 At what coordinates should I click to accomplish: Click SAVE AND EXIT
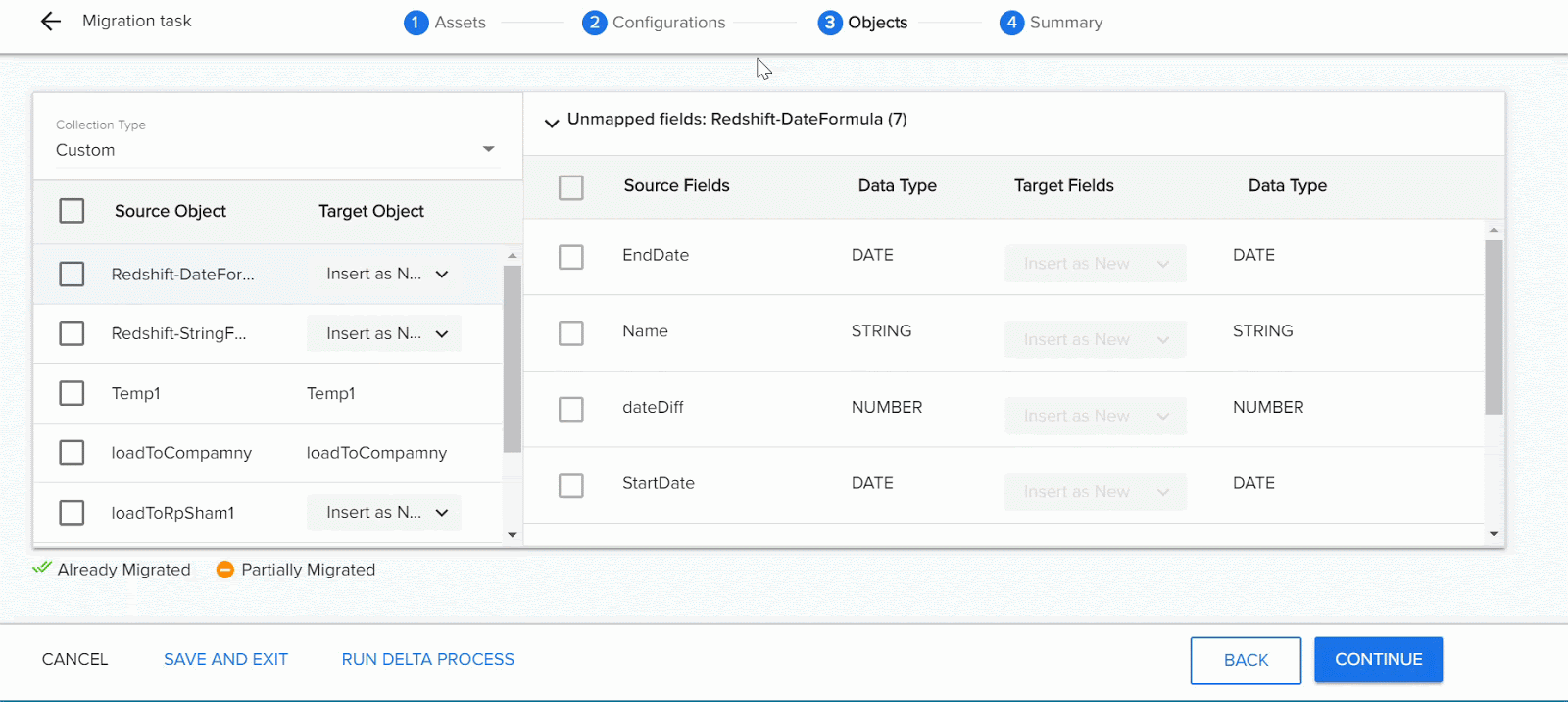225,659
